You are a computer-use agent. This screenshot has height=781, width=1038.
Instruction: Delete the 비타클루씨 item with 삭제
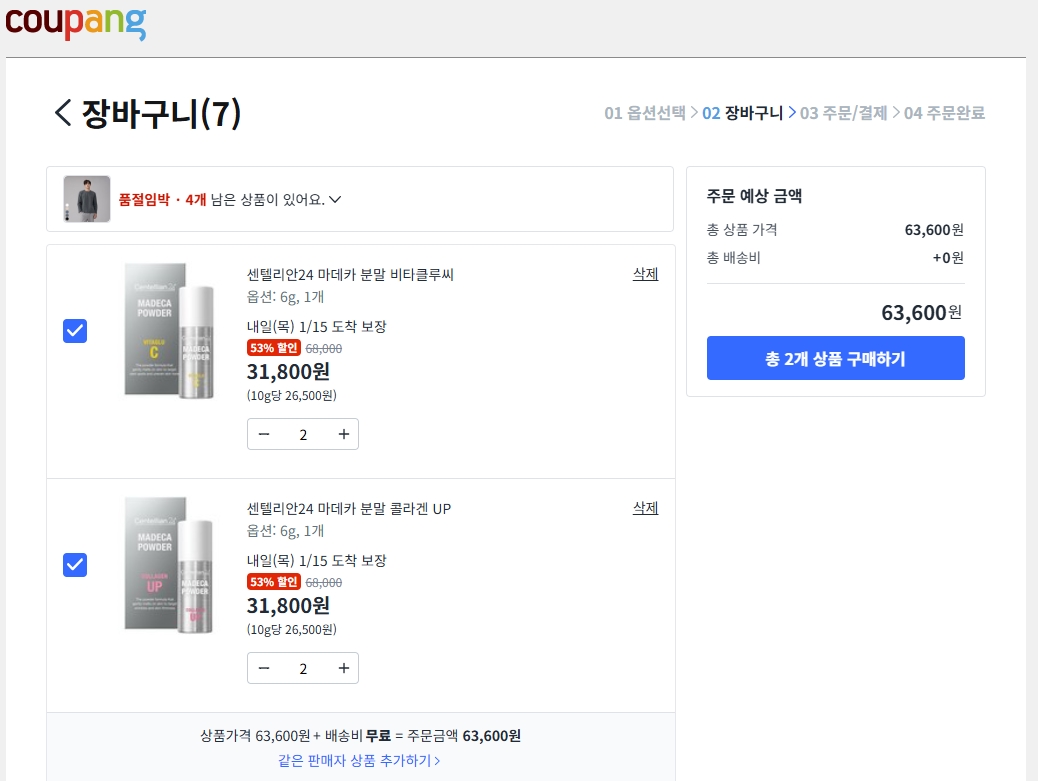(x=645, y=274)
